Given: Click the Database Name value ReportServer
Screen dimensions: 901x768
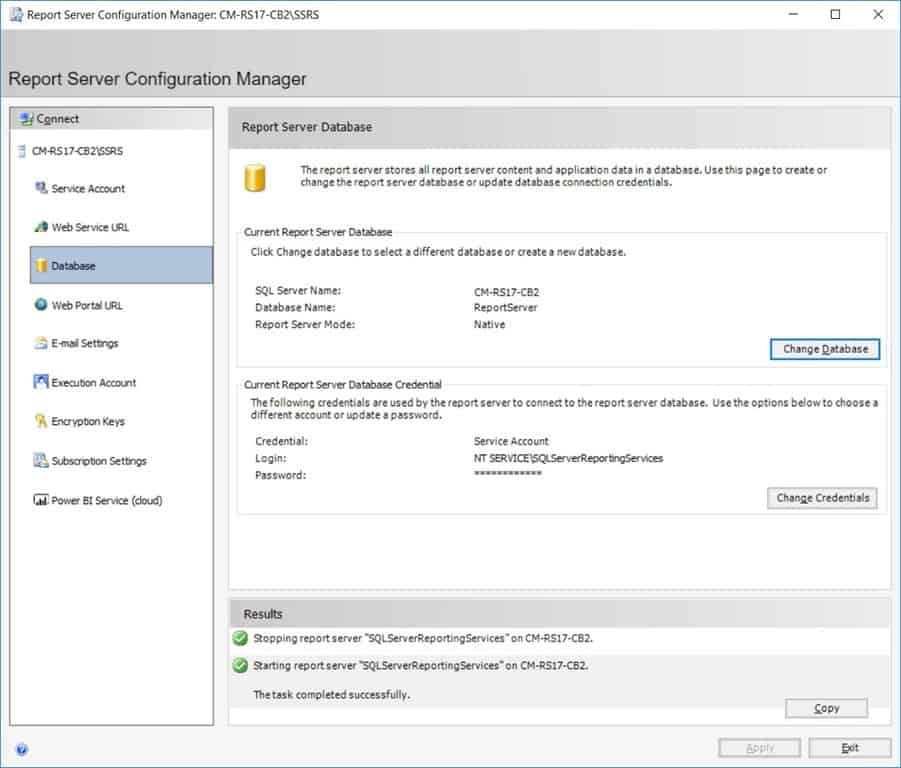Looking at the screenshot, I should (x=505, y=308).
